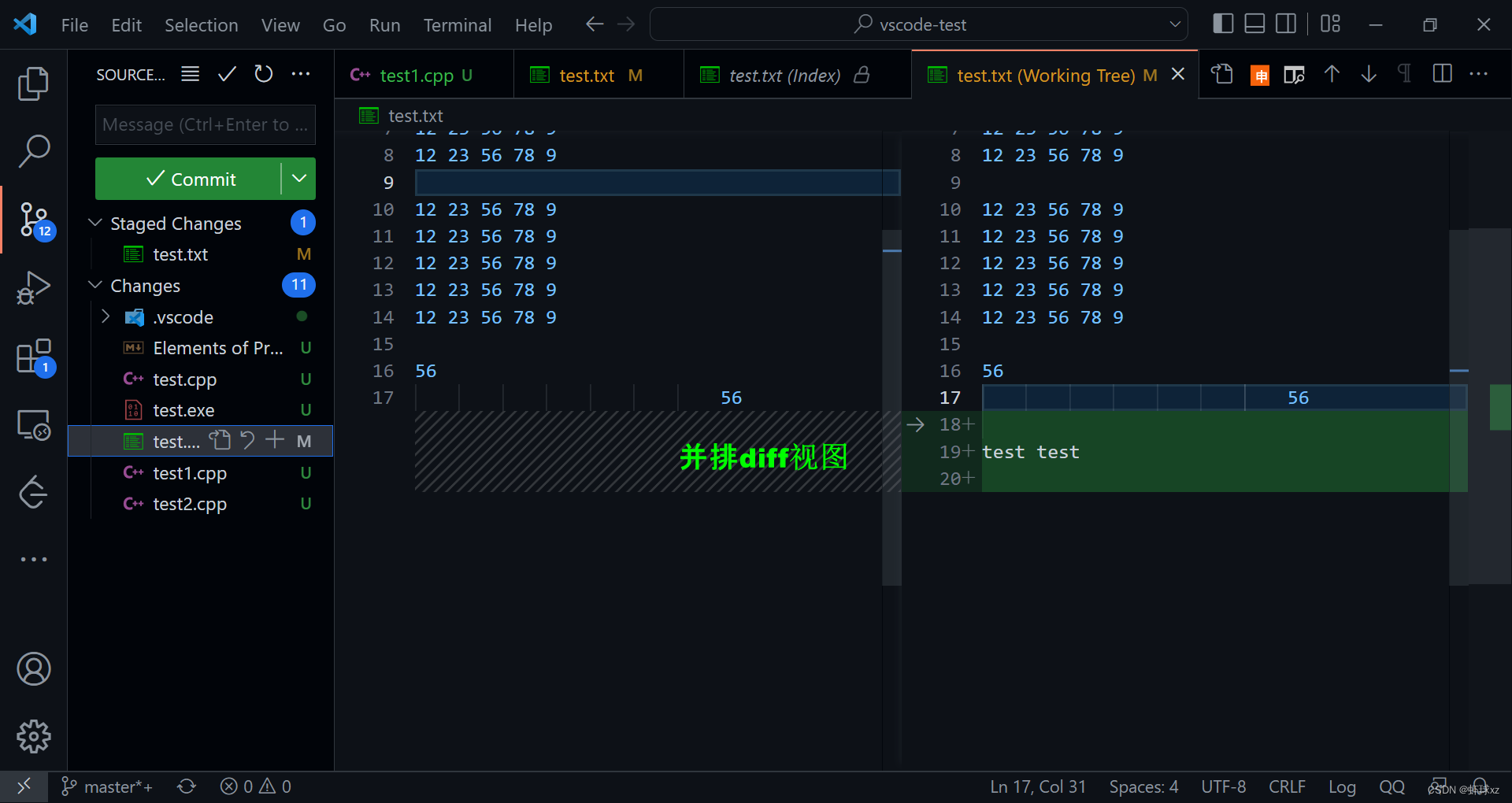The image size is (1512, 803).
Task: Toggle panel layout button
Action: (1254, 24)
